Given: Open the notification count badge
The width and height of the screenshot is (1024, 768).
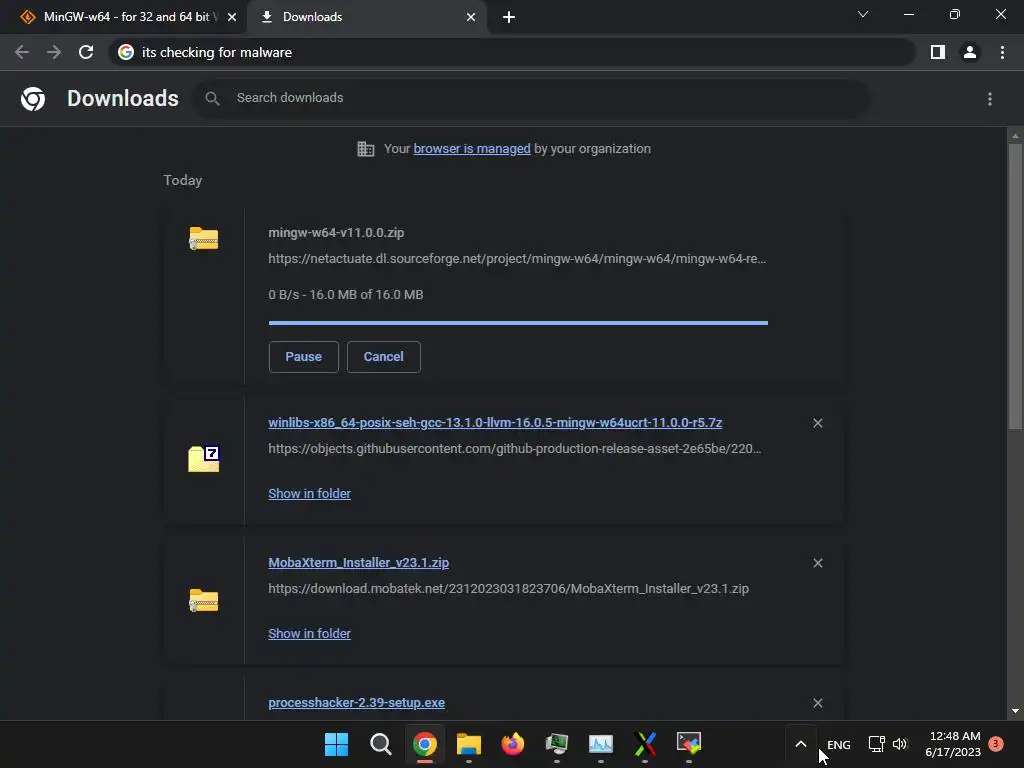Looking at the screenshot, I should tap(996, 744).
